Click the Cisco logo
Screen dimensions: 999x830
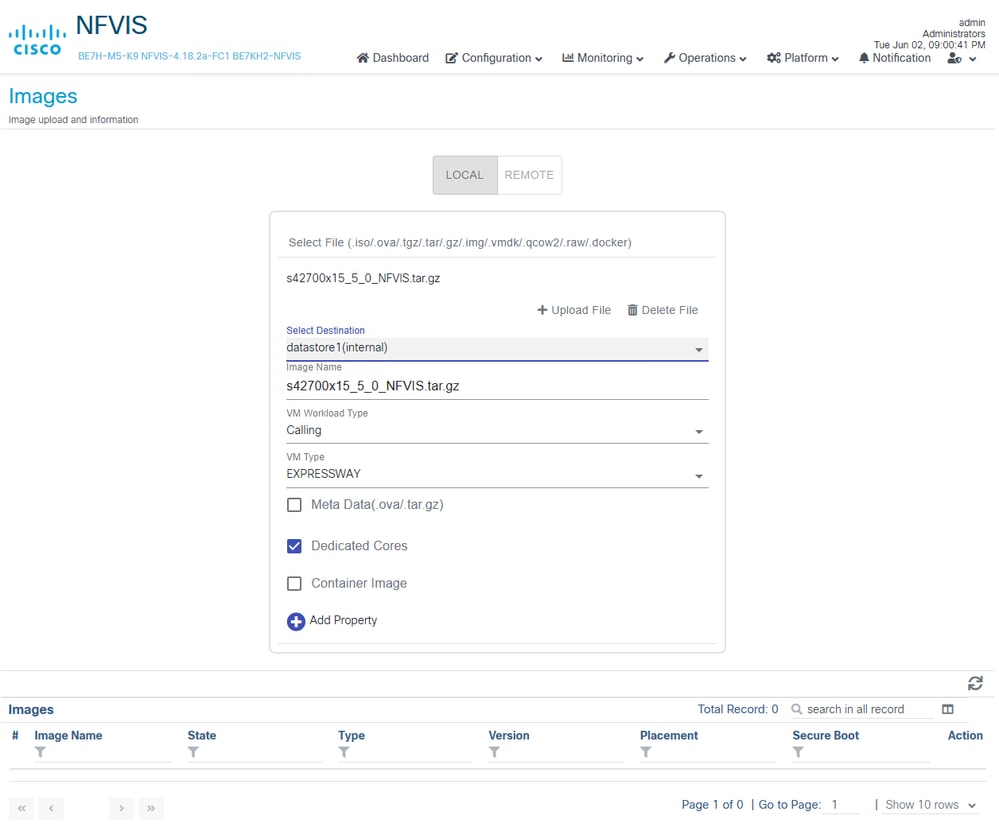point(37,40)
